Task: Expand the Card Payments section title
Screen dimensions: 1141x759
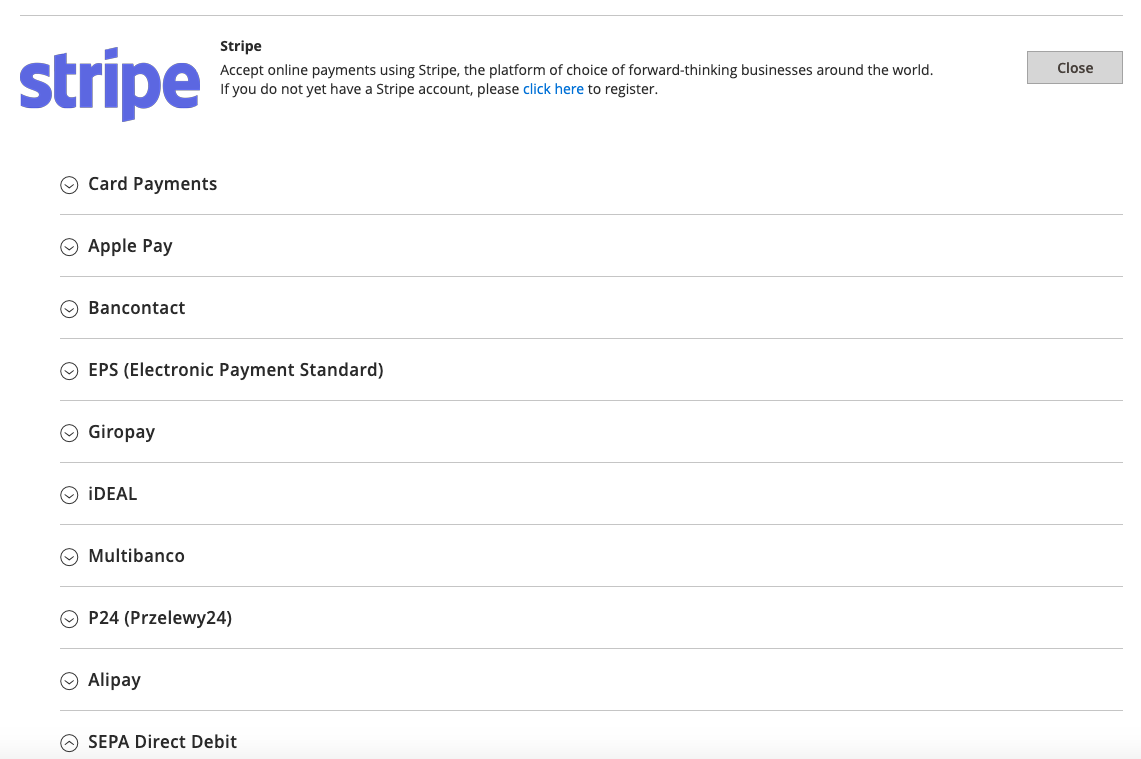Action: click(153, 184)
